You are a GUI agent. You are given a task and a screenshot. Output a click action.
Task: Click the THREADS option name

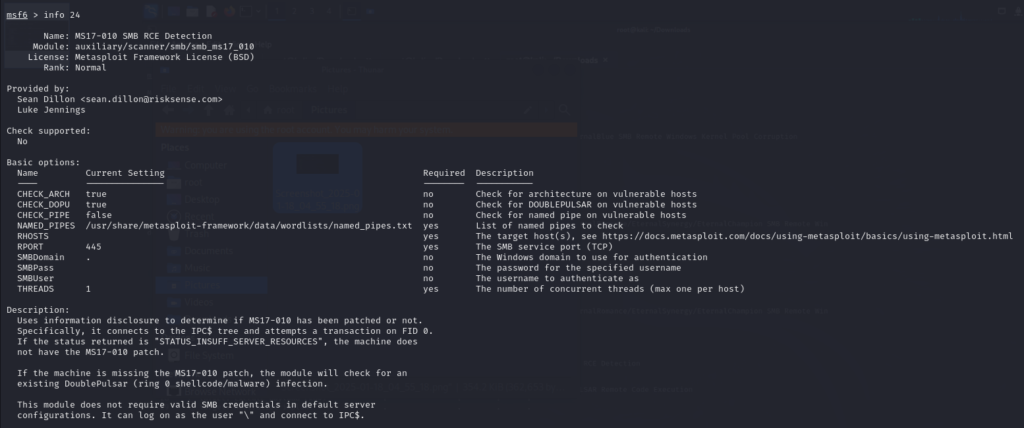coord(35,288)
